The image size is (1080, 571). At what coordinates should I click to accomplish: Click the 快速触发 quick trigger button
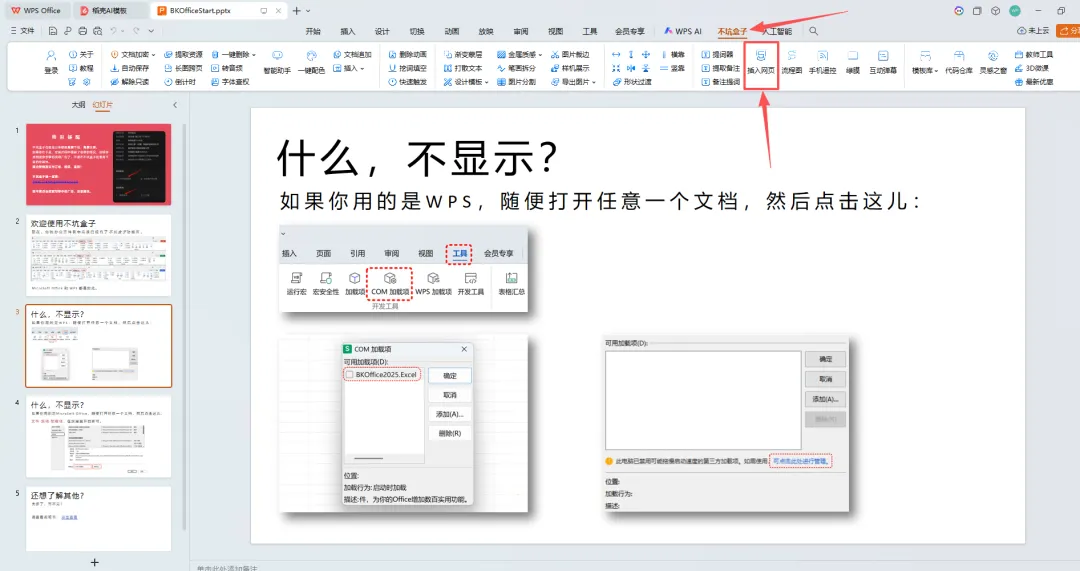click(x=408, y=82)
